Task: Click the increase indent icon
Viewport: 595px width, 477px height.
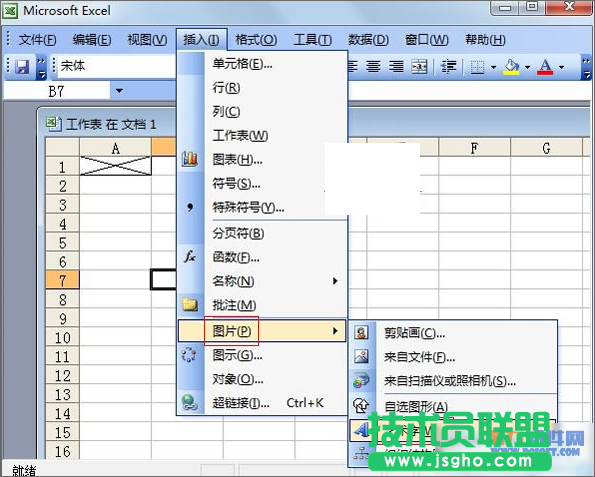Action: click(x=448, y=67)
